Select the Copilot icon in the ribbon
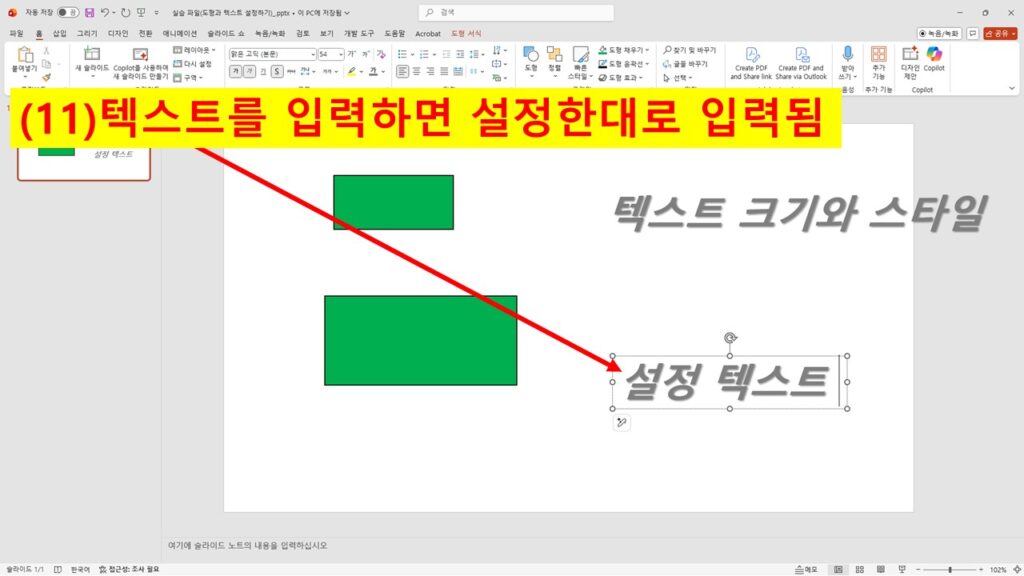 point(934,60)
